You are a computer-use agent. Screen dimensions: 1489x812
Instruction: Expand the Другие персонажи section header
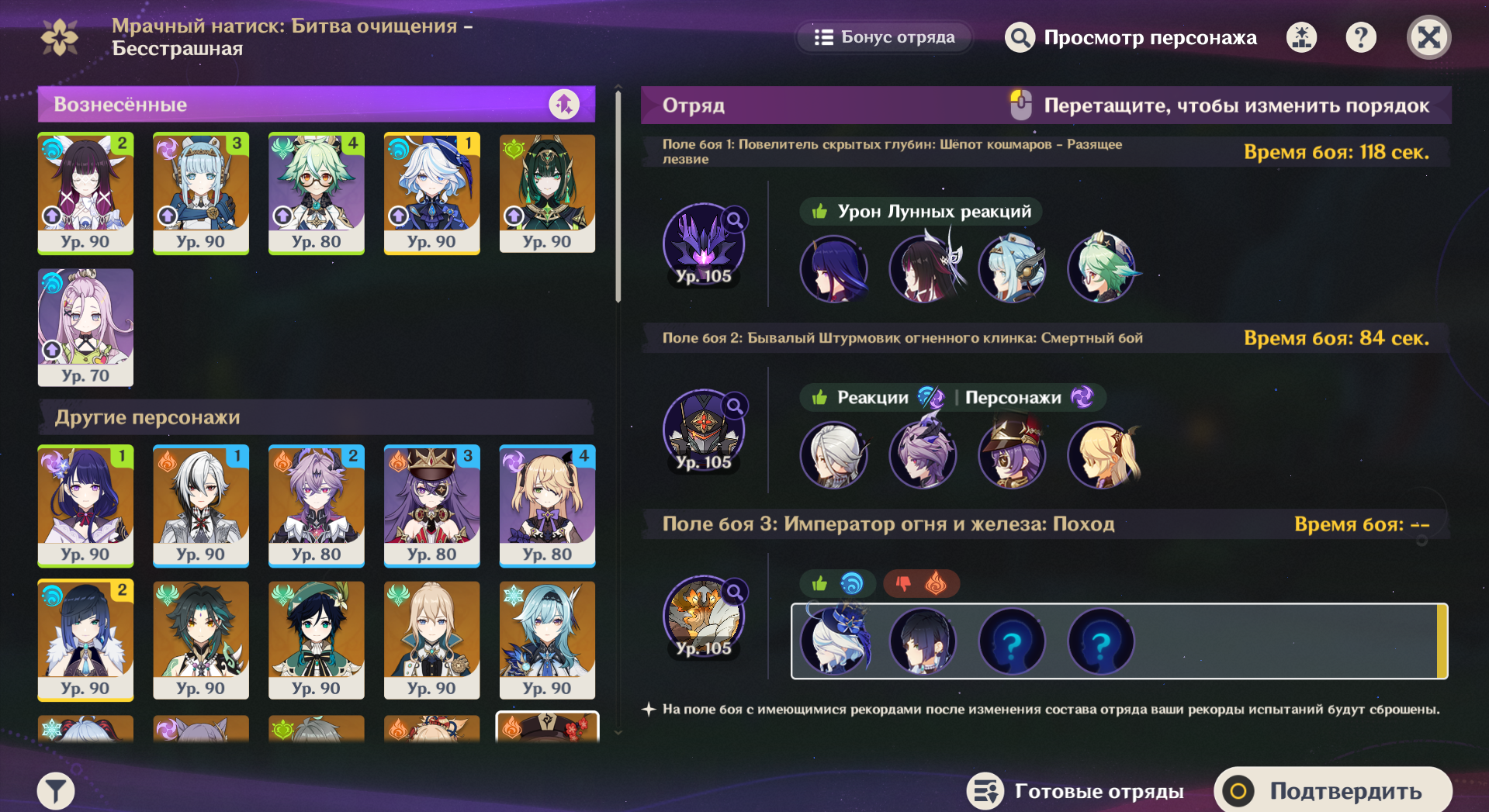tap(317, 417)
